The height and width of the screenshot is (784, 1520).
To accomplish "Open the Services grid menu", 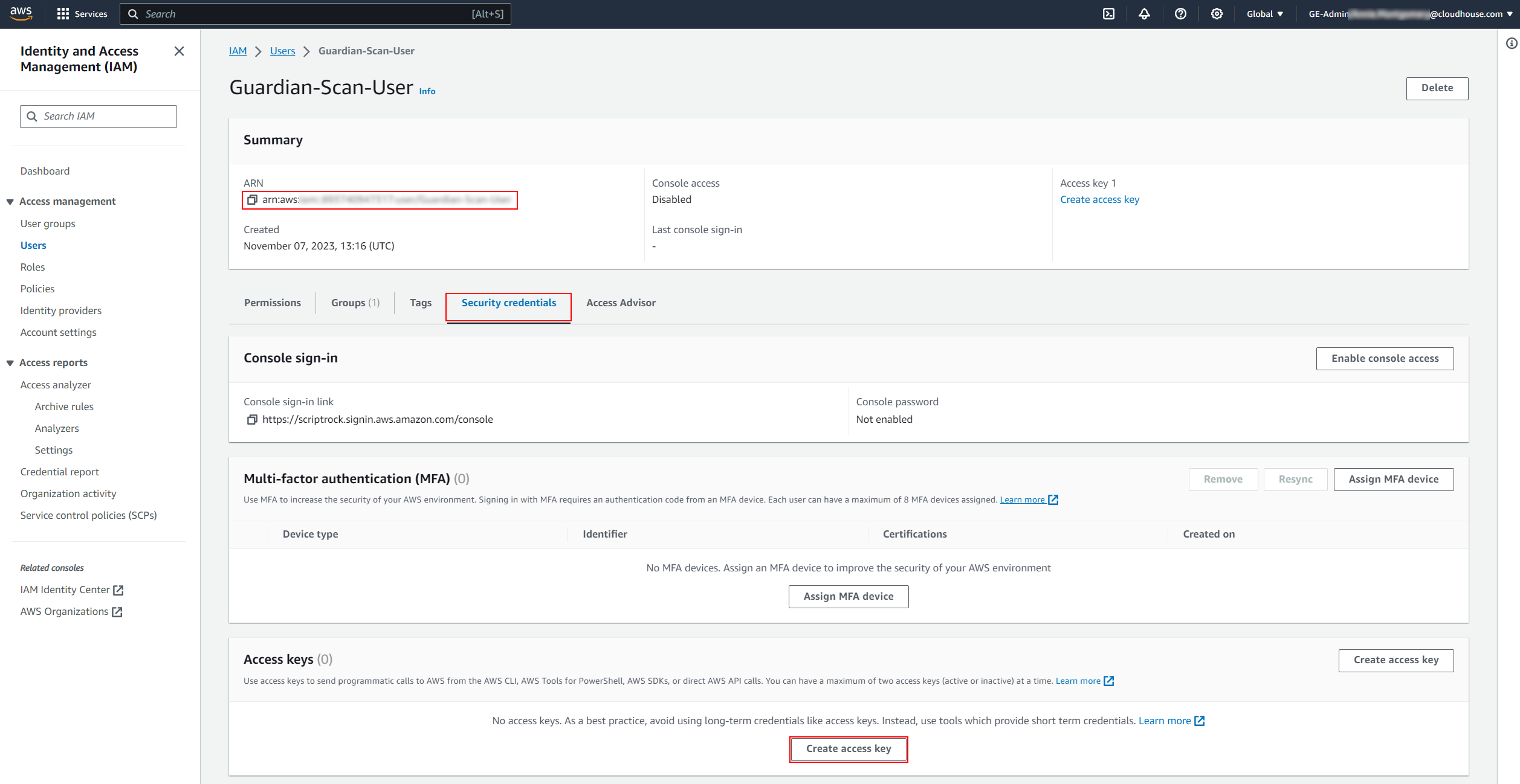I will coord(82,14).
